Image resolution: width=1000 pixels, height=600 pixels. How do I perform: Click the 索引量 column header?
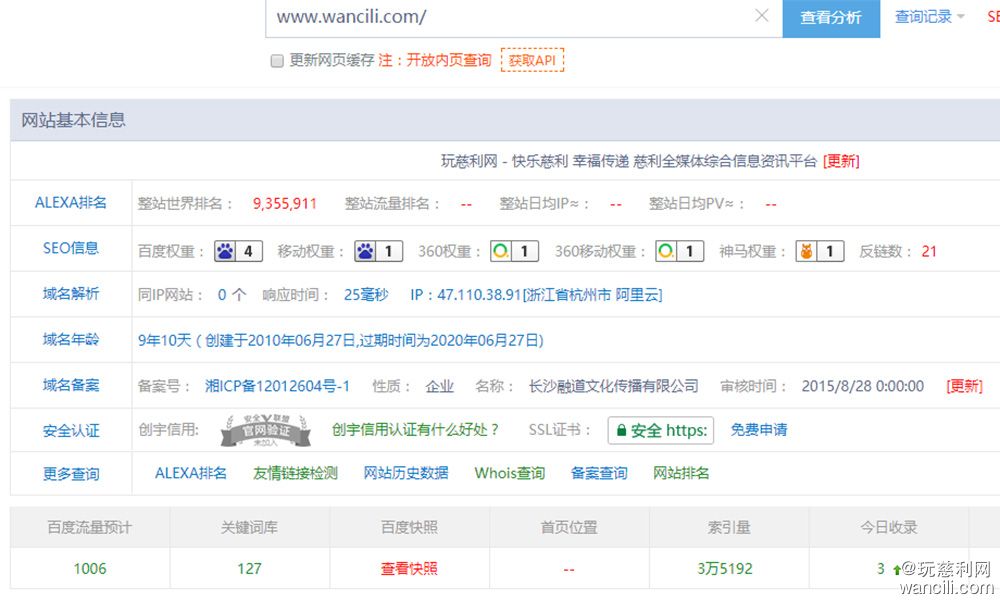[x=729, y=527]
